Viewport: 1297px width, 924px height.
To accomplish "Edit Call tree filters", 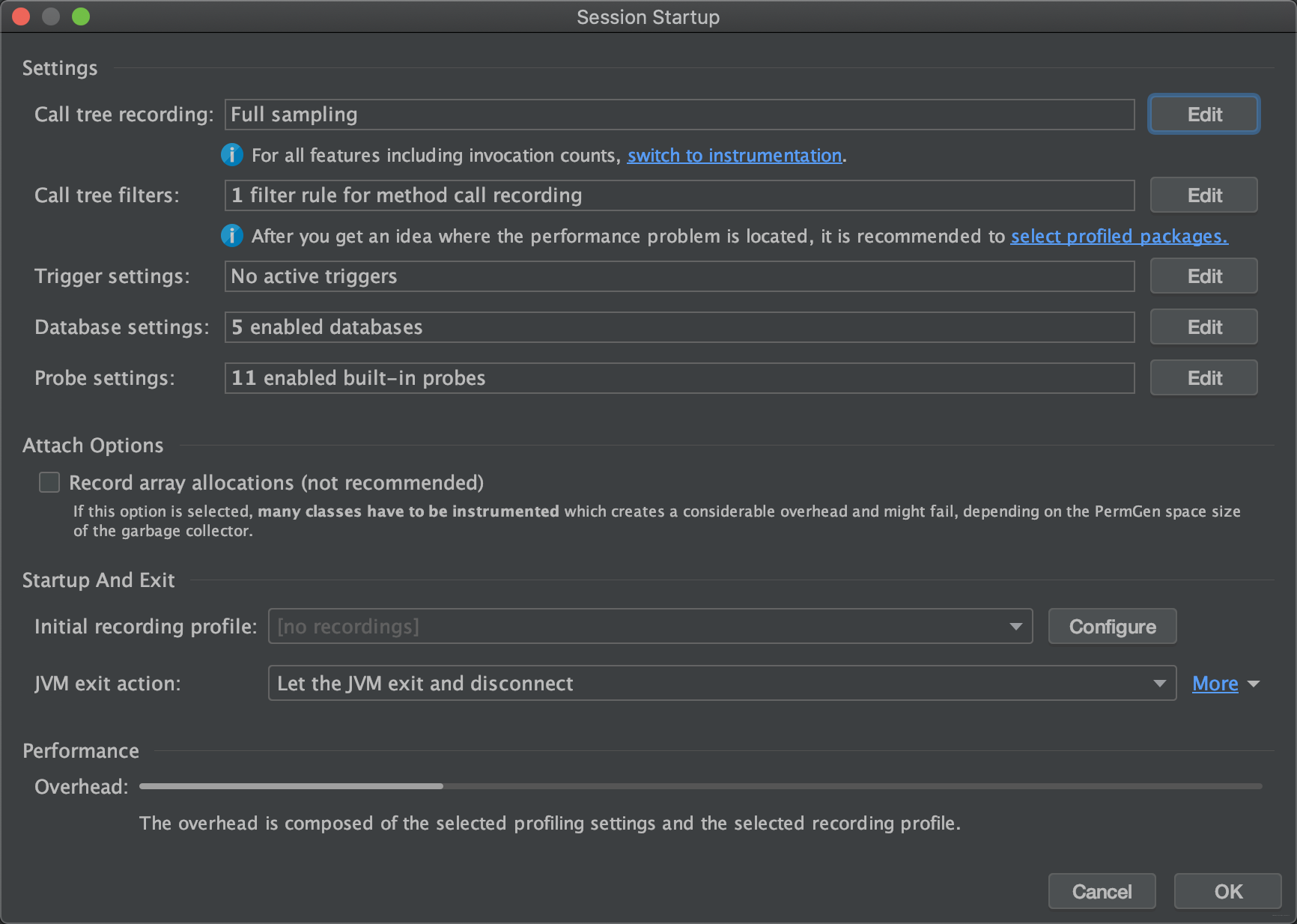I will pos(1203,195).
